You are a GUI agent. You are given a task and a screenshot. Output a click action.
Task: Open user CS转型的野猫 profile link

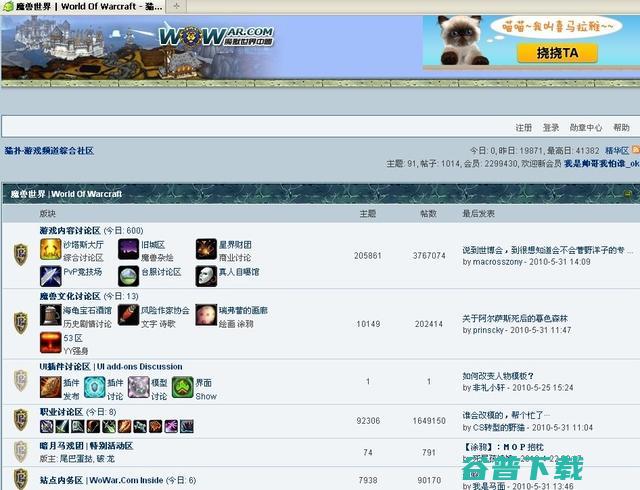pos(499,428)
